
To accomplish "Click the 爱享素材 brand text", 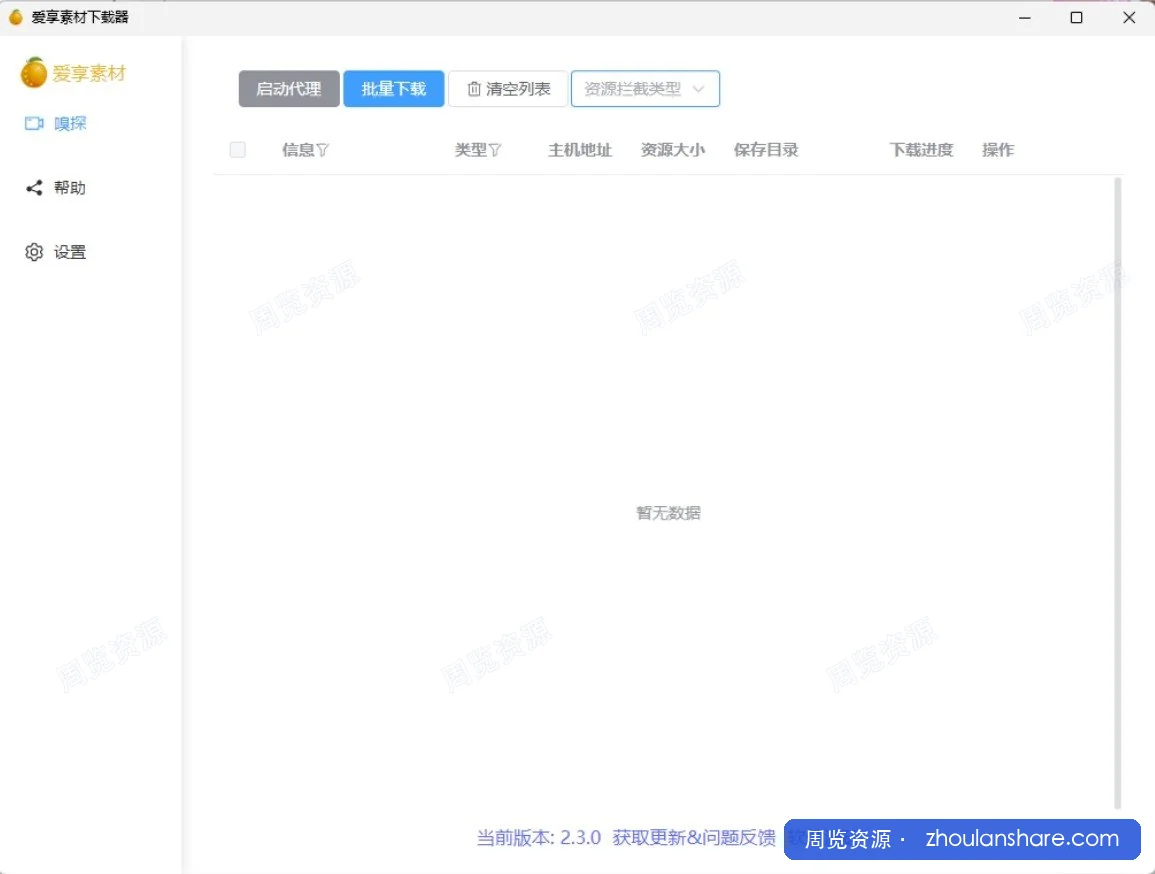I will (89, 74).
